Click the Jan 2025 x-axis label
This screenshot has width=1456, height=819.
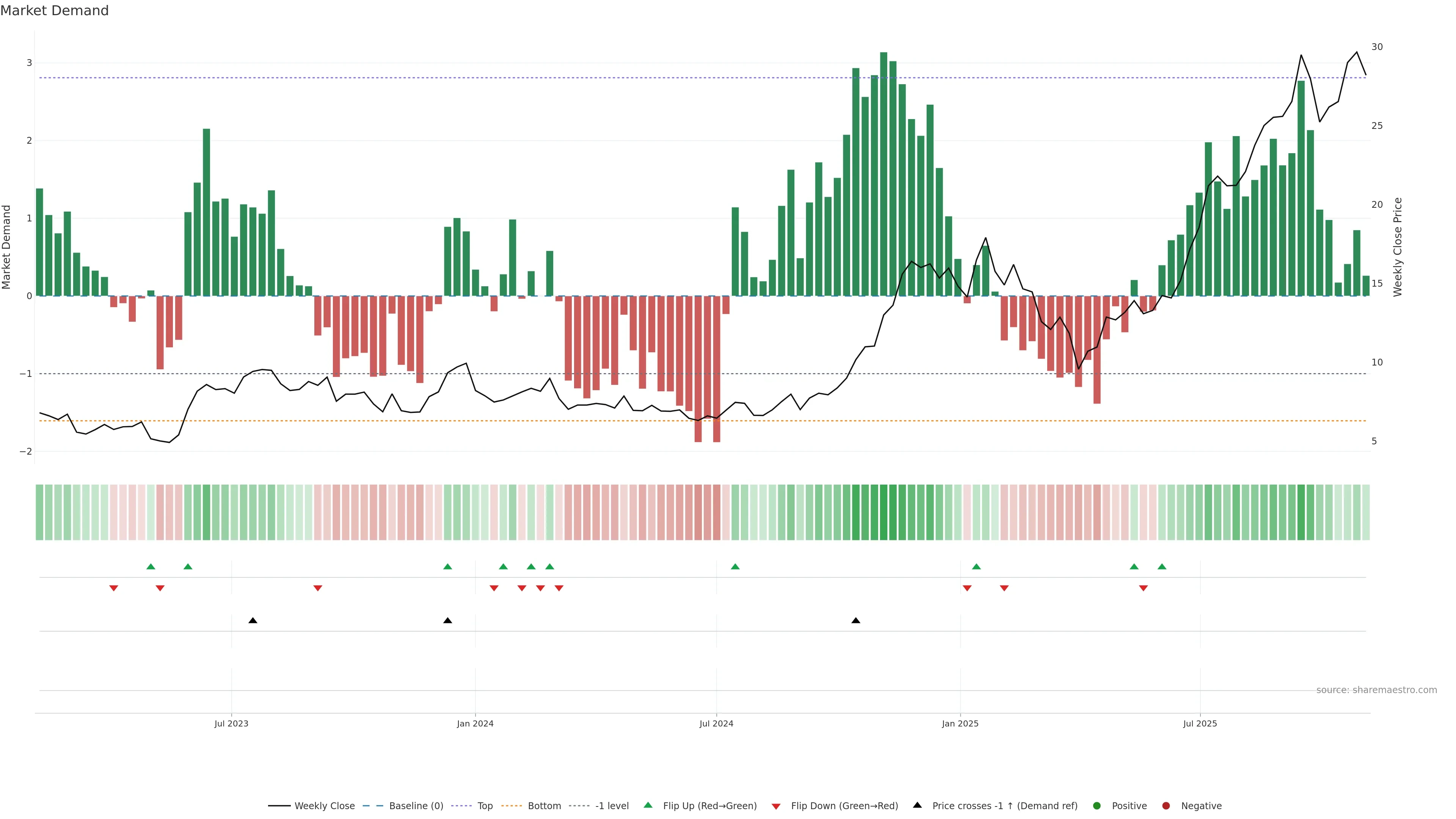click(x=960, y=723)
